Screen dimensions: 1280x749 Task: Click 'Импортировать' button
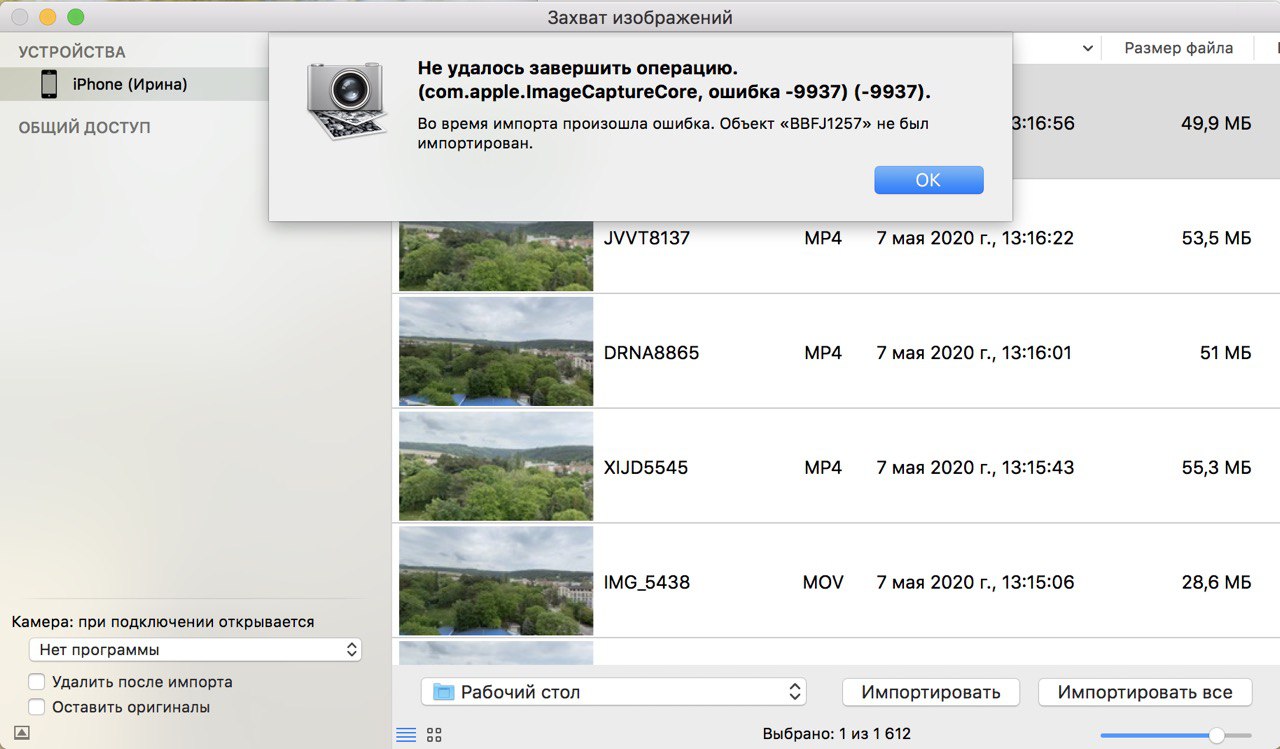tap(931, 692)
